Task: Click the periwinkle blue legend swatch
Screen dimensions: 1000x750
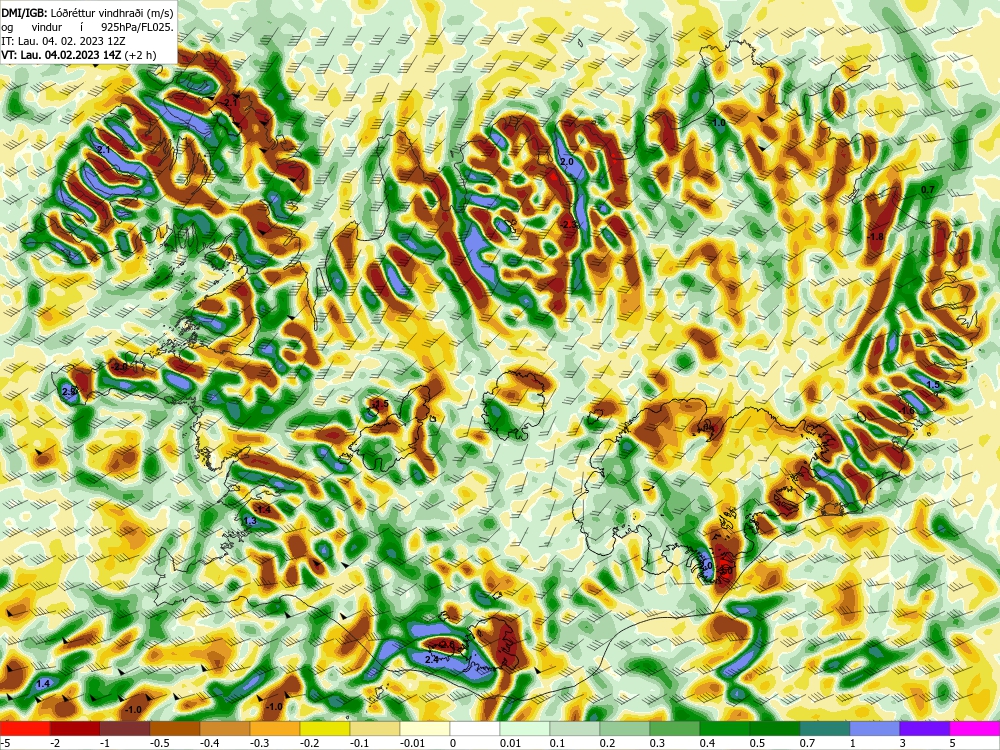Action: 874,728
